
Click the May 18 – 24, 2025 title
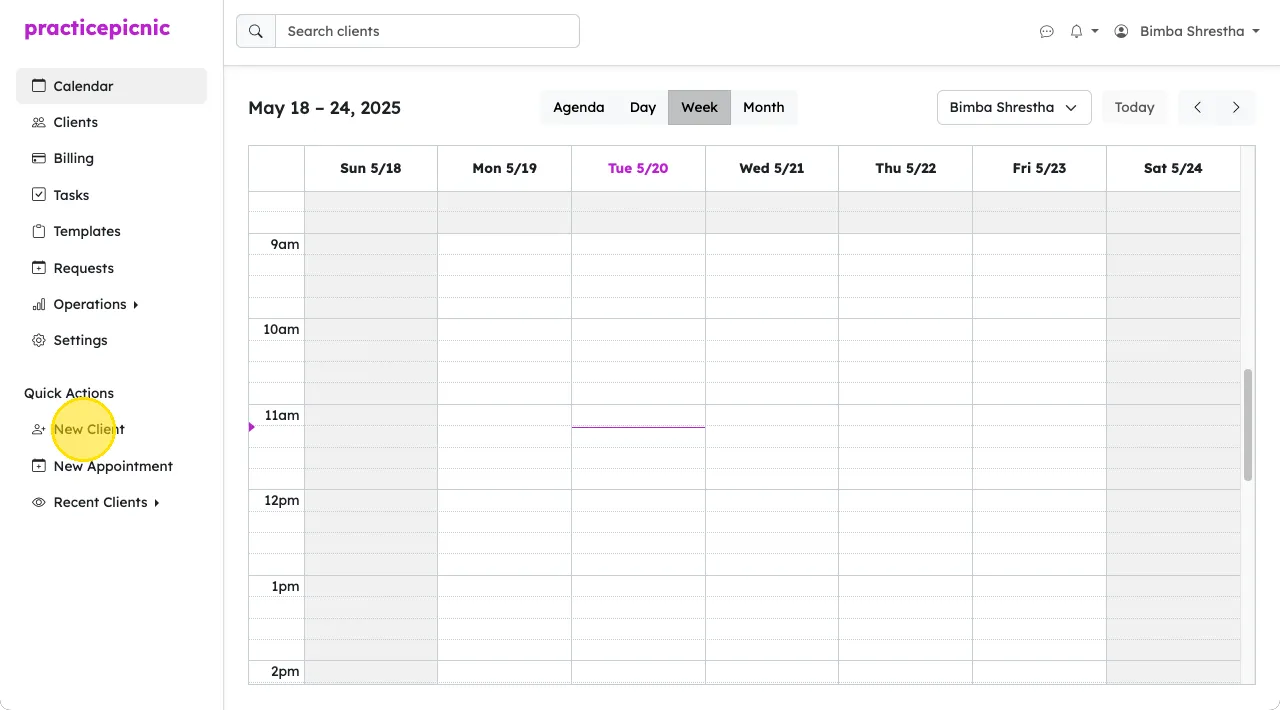[x=325, y=108]
